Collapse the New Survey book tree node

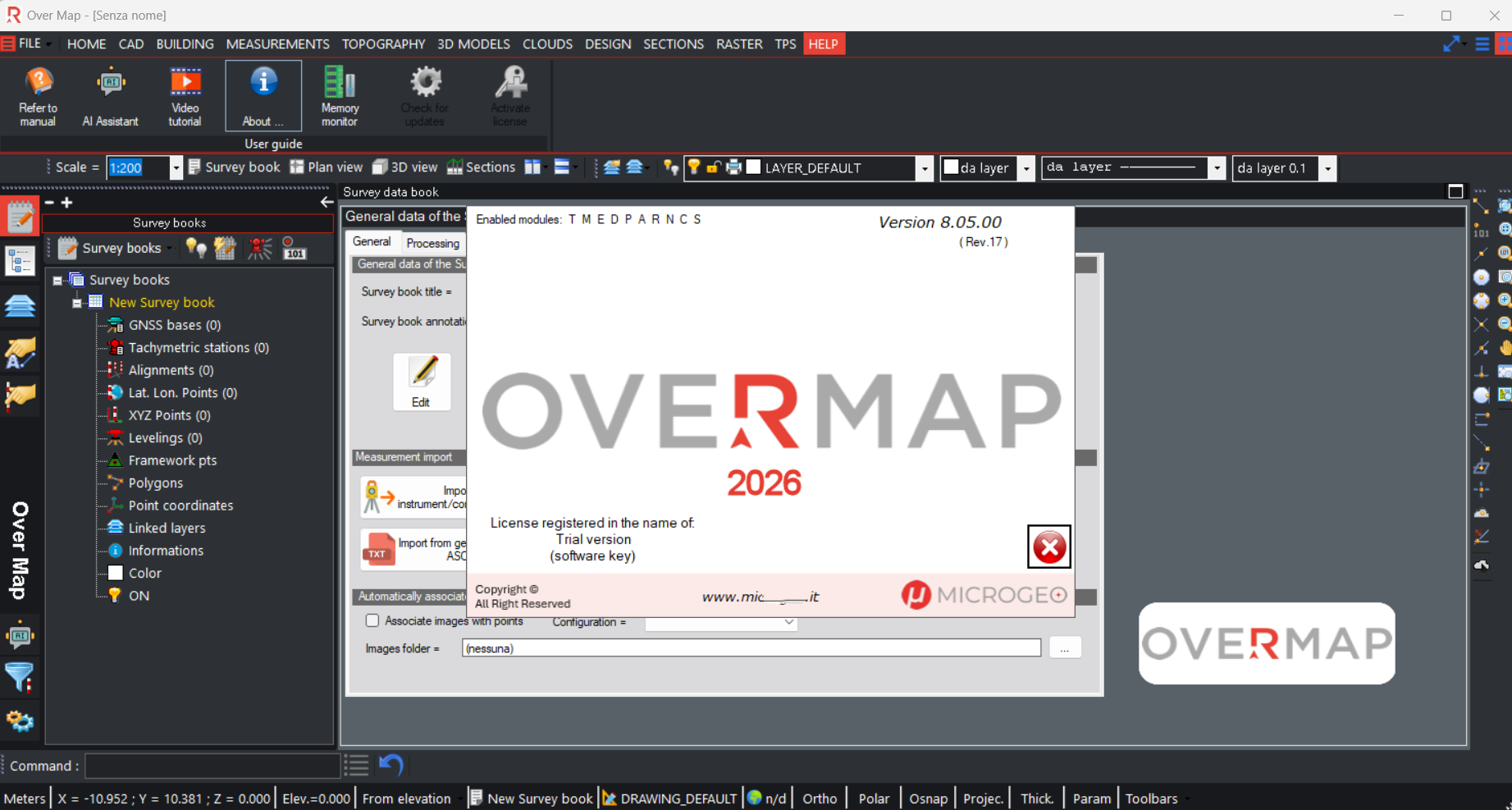pyautogui.click(x=77, y=303)
